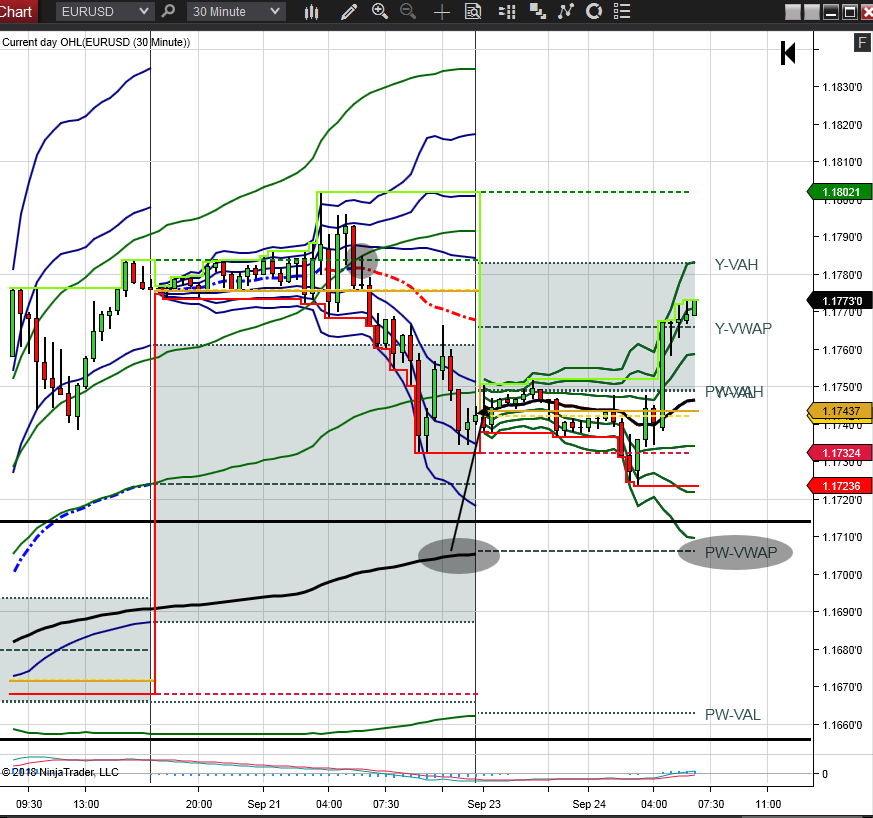Toggle the cross hair pointer tool
Image resolution: width=873 pixels, height=818 pixels.
442,12
